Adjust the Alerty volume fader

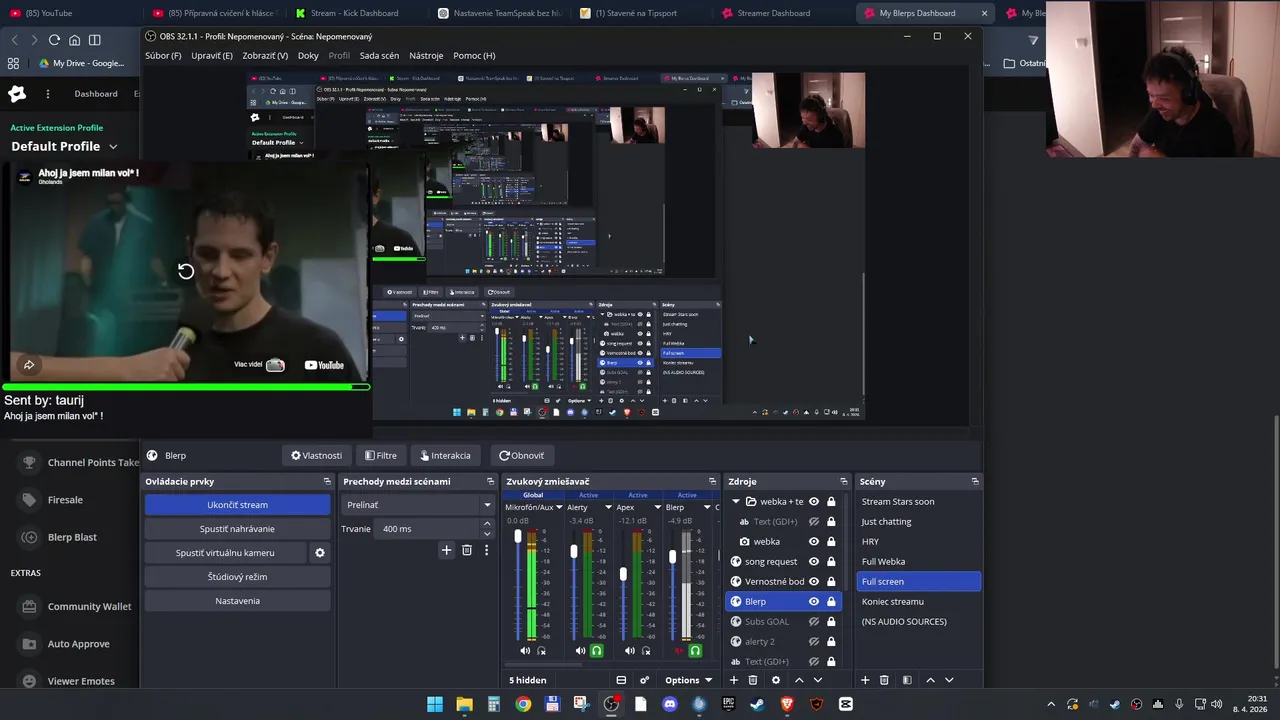pos(574,551)
